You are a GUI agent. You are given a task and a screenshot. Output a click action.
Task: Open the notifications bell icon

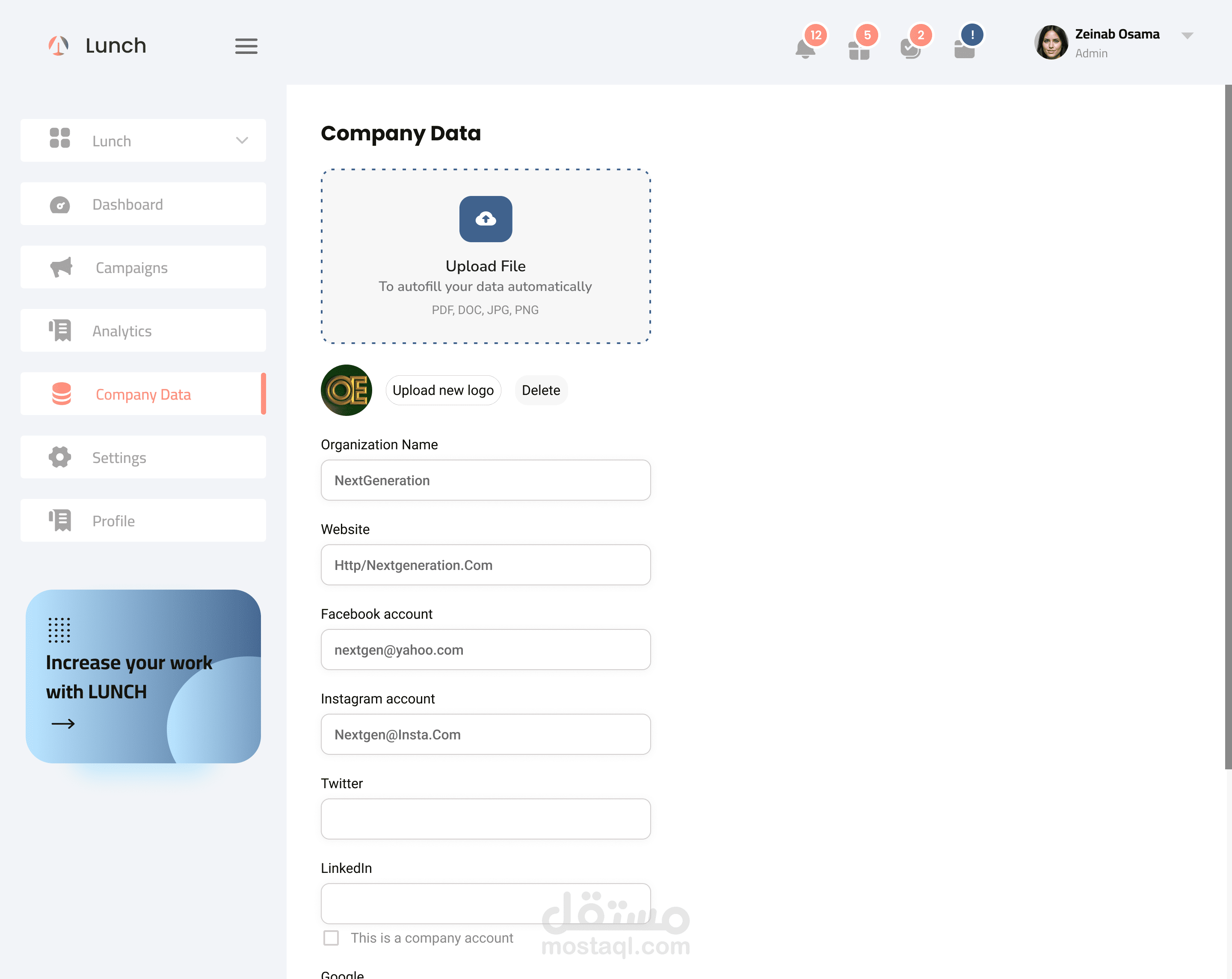pos(805,49)
